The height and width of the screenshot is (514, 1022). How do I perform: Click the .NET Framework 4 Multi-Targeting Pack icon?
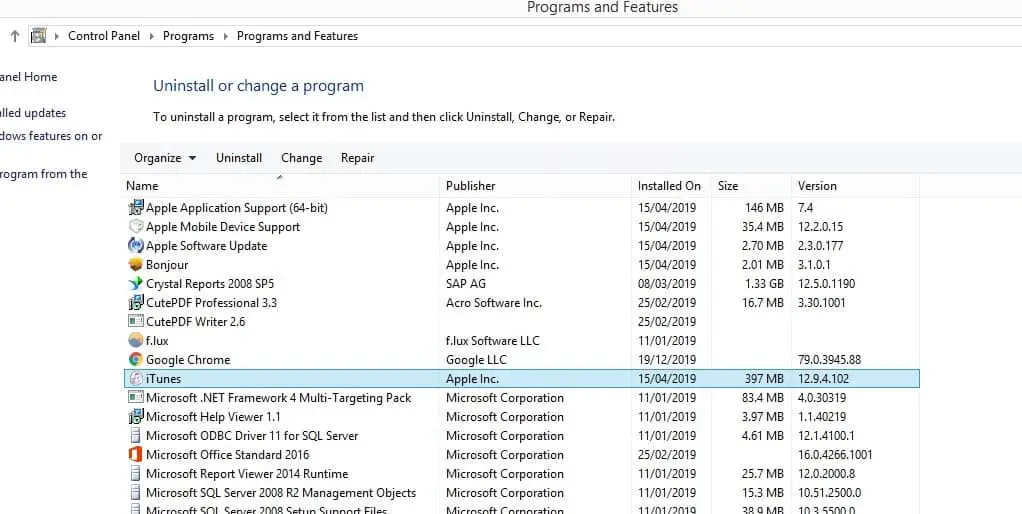[136, 397]
